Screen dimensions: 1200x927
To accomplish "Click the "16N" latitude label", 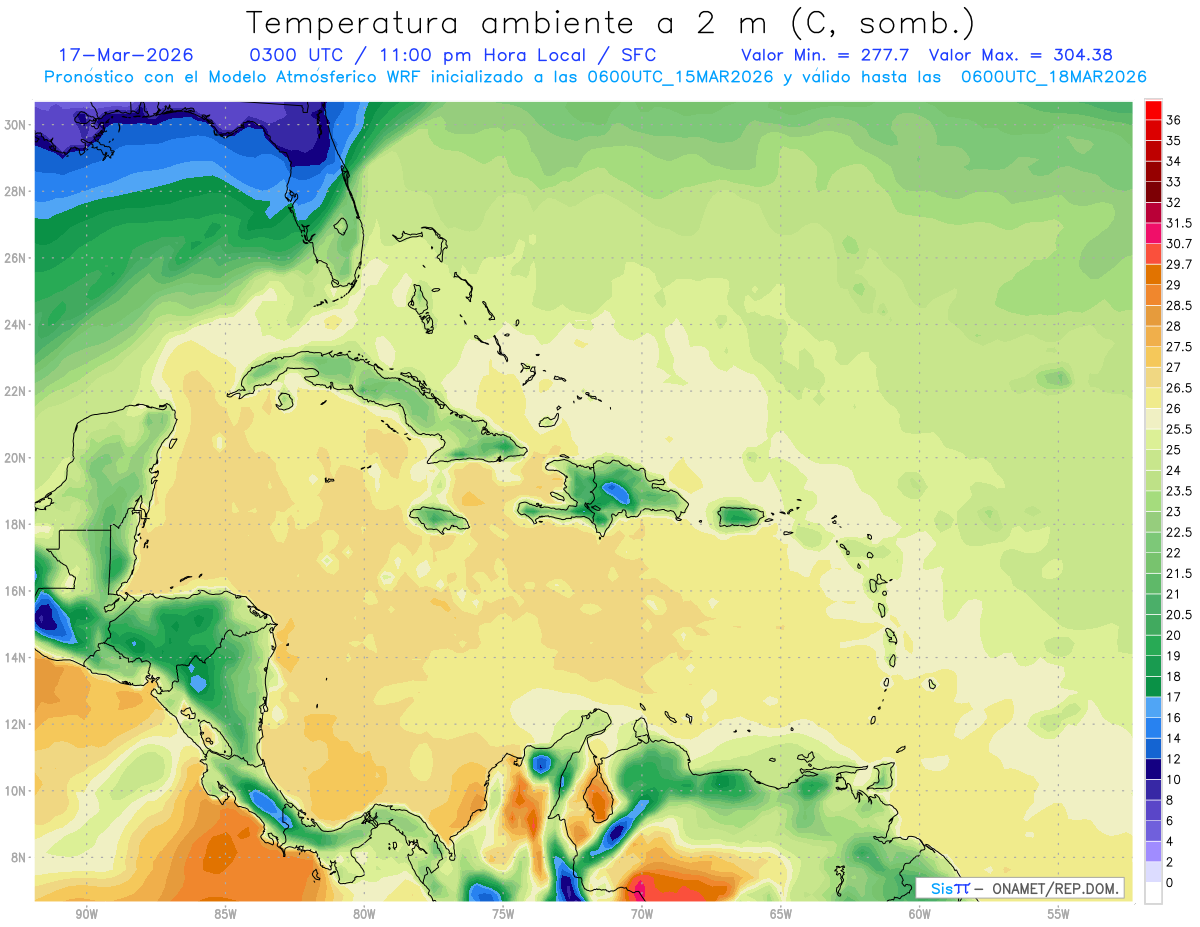I will pyautogui.click(x=15, y=591).
